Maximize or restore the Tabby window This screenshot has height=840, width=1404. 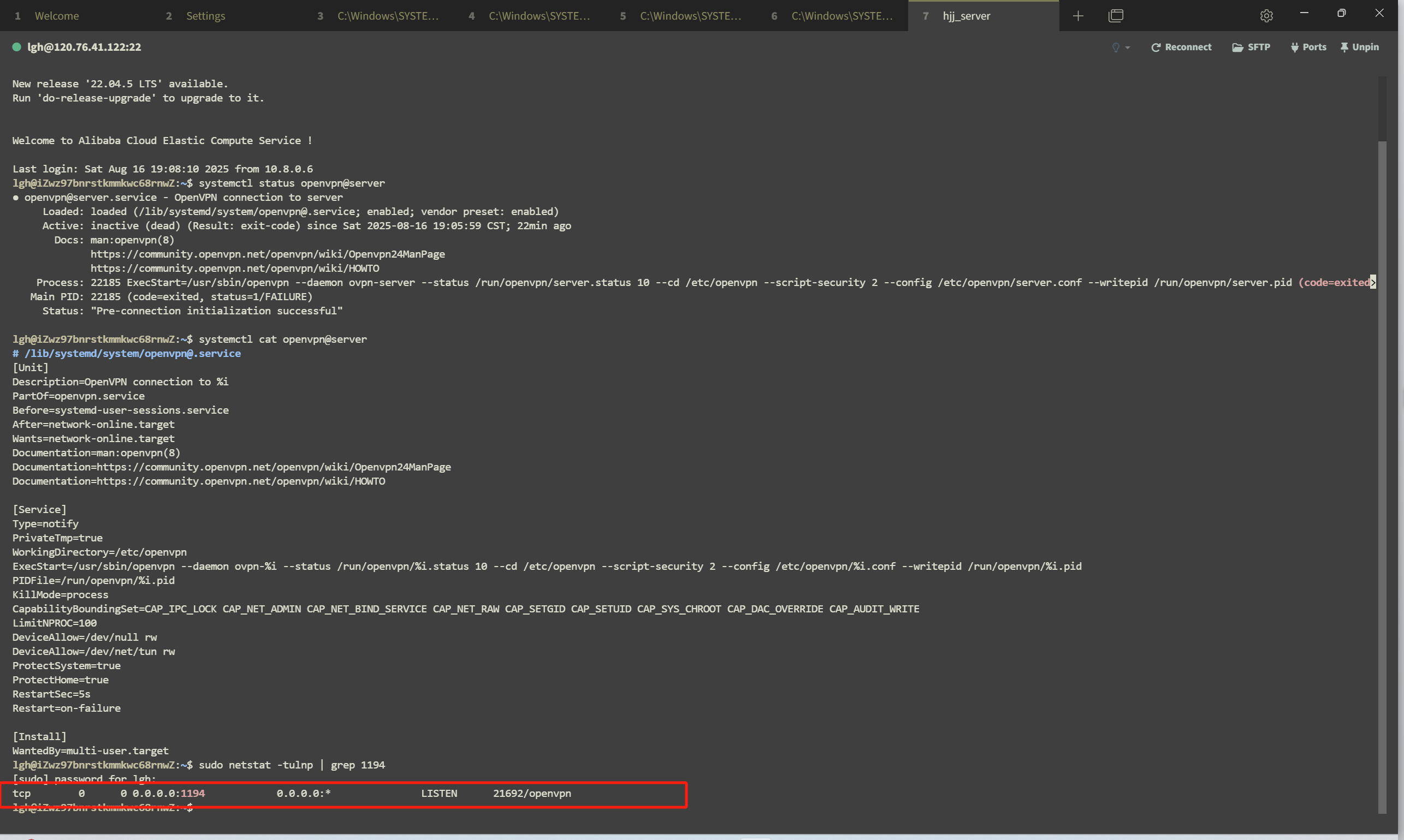1341,13
